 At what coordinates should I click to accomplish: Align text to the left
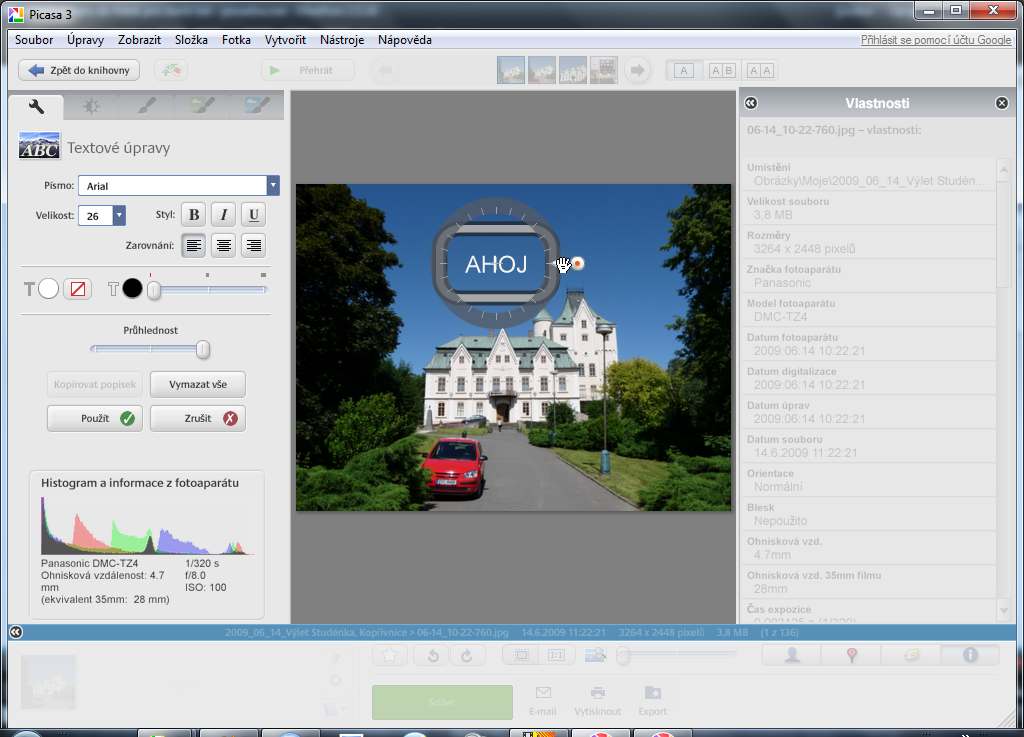pyautogui.click(x=194, y=245)
